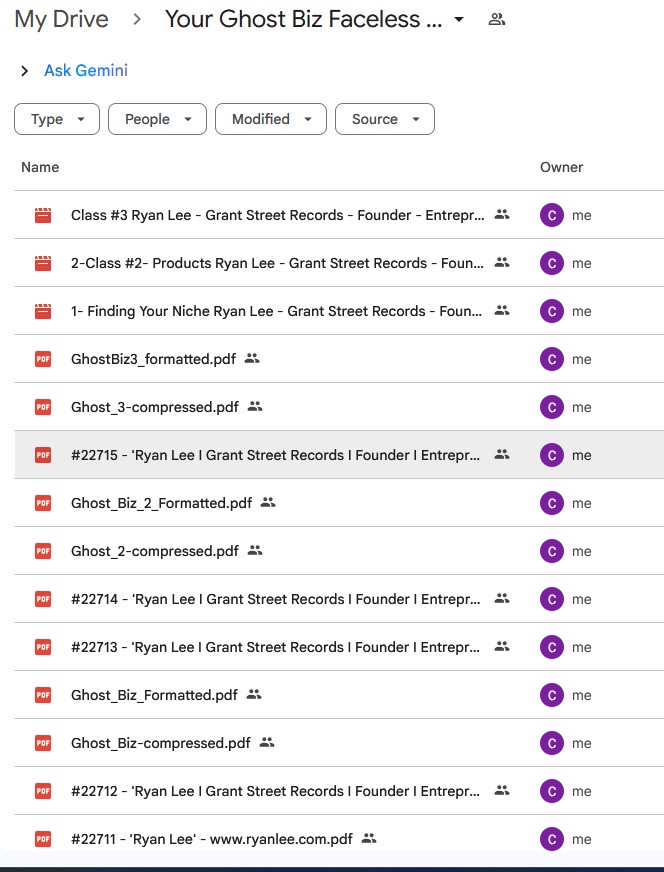Open the Modified filter dropdown
Viewport: 664px width, 872px height.
click(270, 119)
